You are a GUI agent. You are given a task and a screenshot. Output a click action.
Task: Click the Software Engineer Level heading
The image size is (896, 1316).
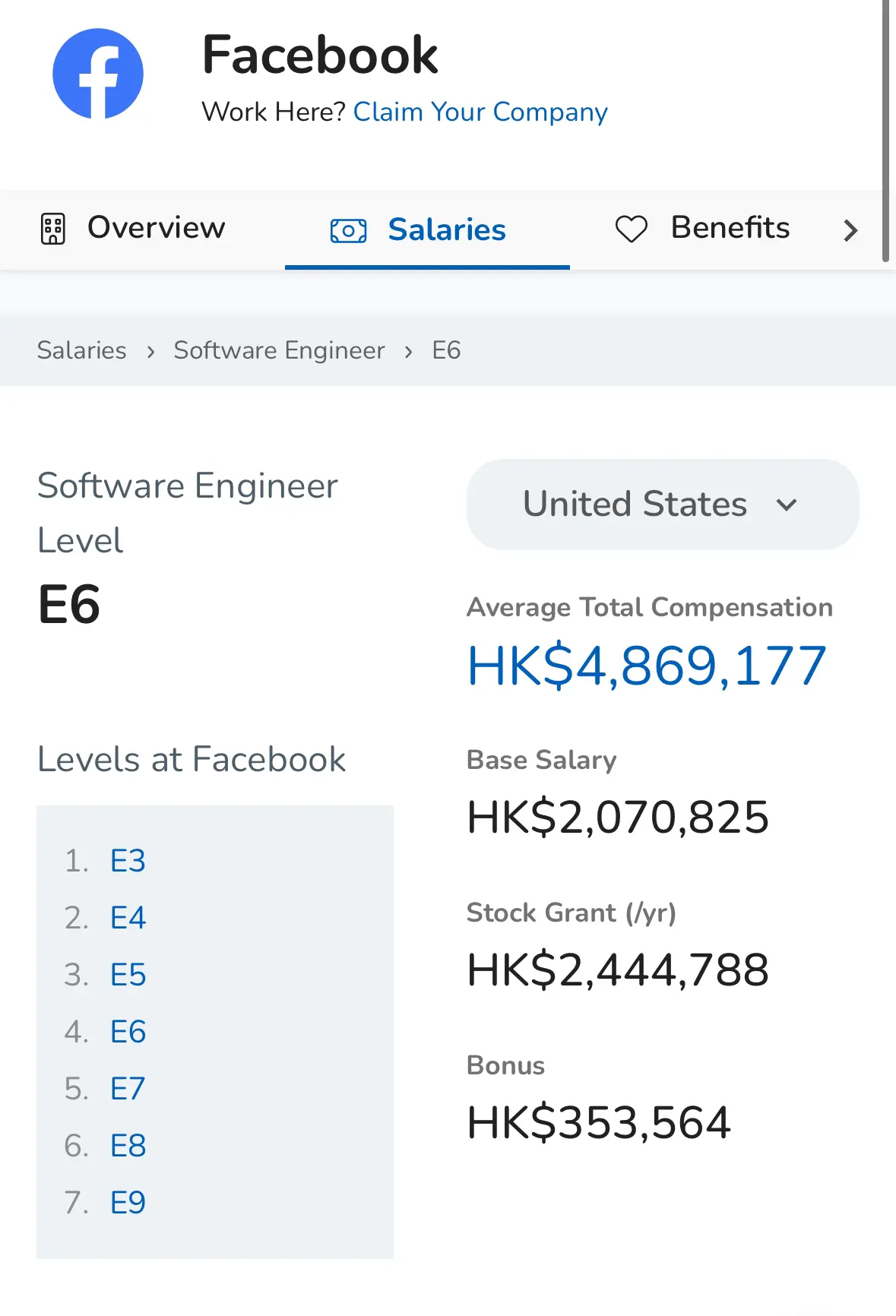coord(188,513)
